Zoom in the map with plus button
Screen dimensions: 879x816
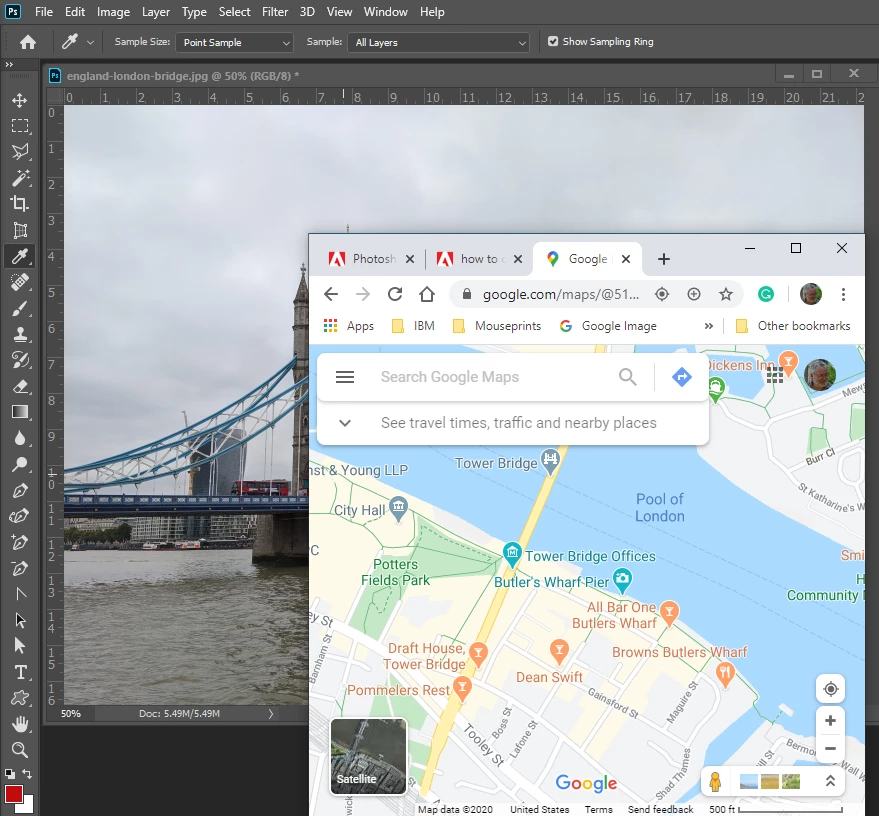830,721
